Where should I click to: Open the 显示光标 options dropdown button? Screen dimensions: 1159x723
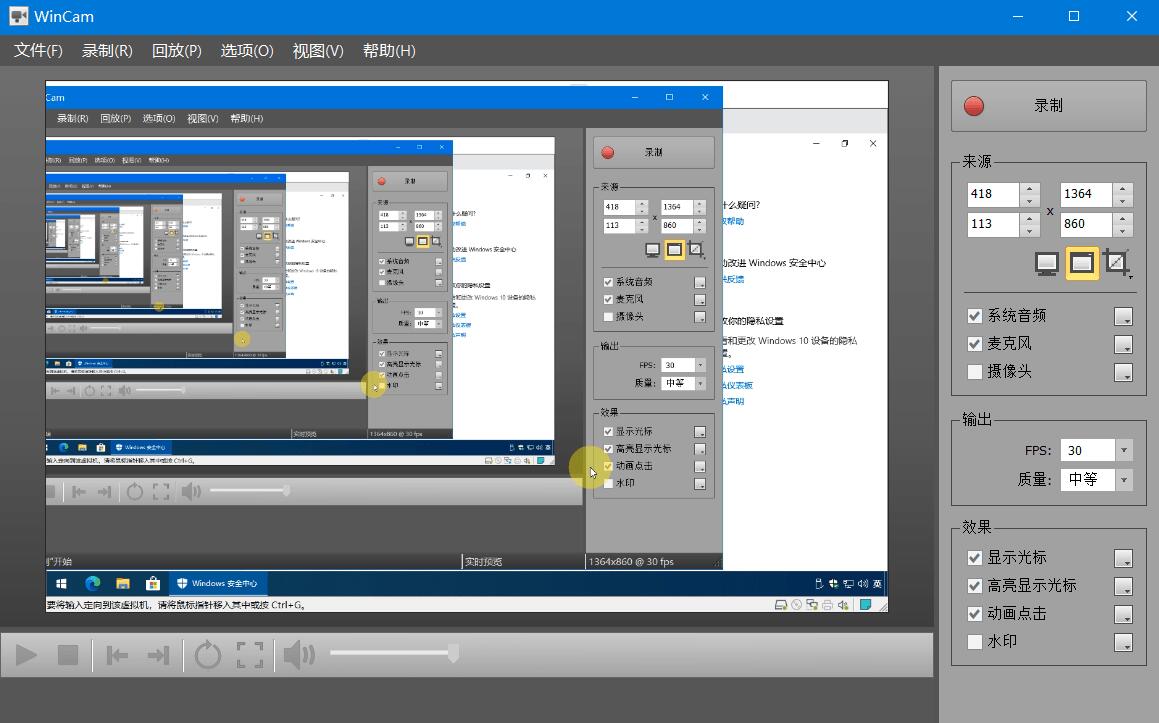1124,558
